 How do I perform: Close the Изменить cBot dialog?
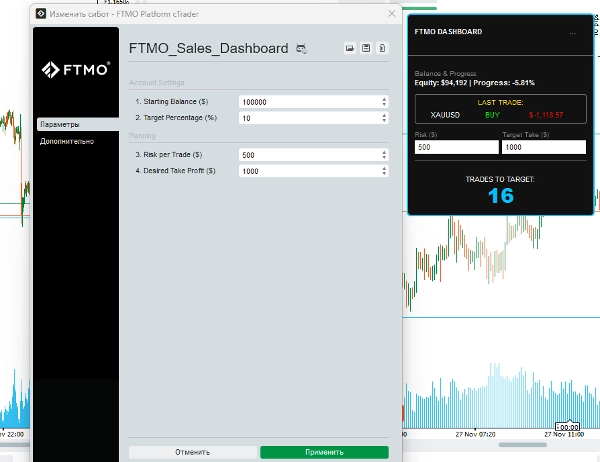tap(392, 14)
